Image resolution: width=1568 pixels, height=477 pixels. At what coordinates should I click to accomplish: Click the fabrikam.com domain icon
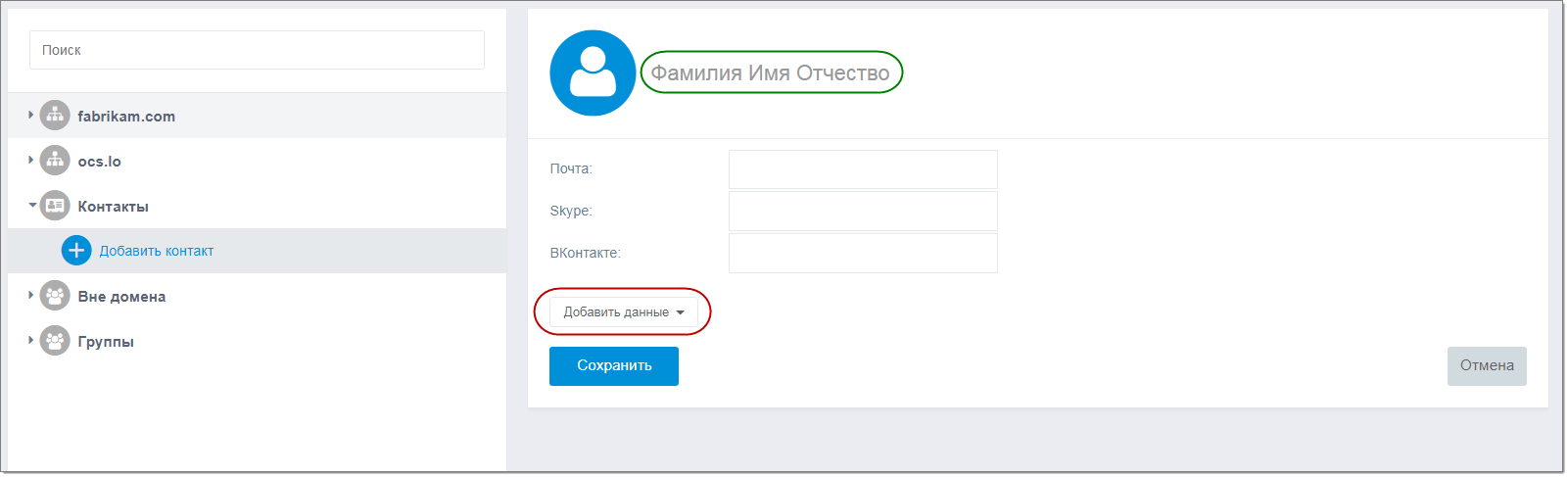[55, 116]
